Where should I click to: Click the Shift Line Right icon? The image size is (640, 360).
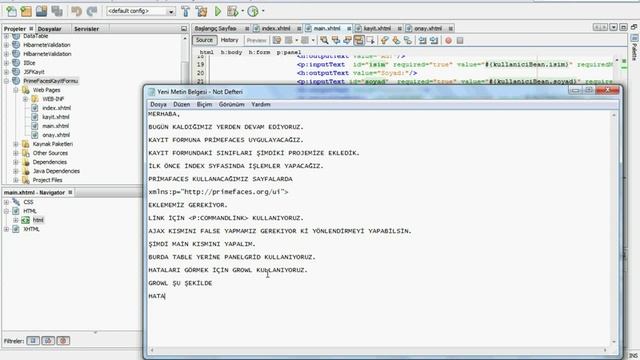[x=434, y=40]
